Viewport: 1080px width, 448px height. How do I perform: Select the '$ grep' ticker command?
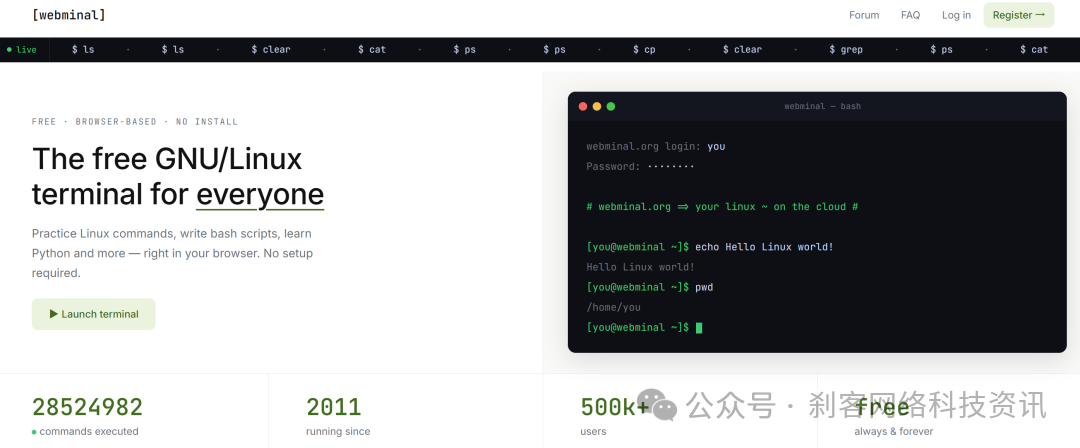pyautogui.click(x=846, y=50)
